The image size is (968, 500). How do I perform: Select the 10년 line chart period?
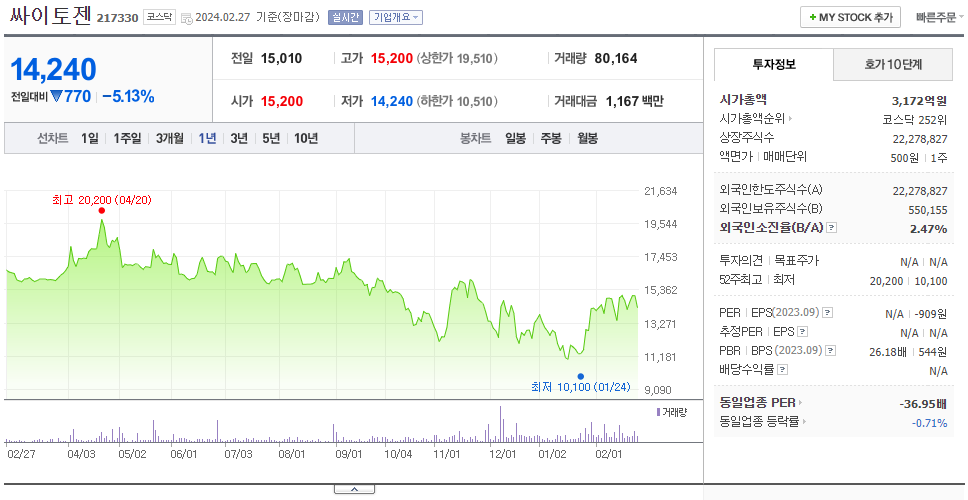pyautogui.click(x=306, y=138)
